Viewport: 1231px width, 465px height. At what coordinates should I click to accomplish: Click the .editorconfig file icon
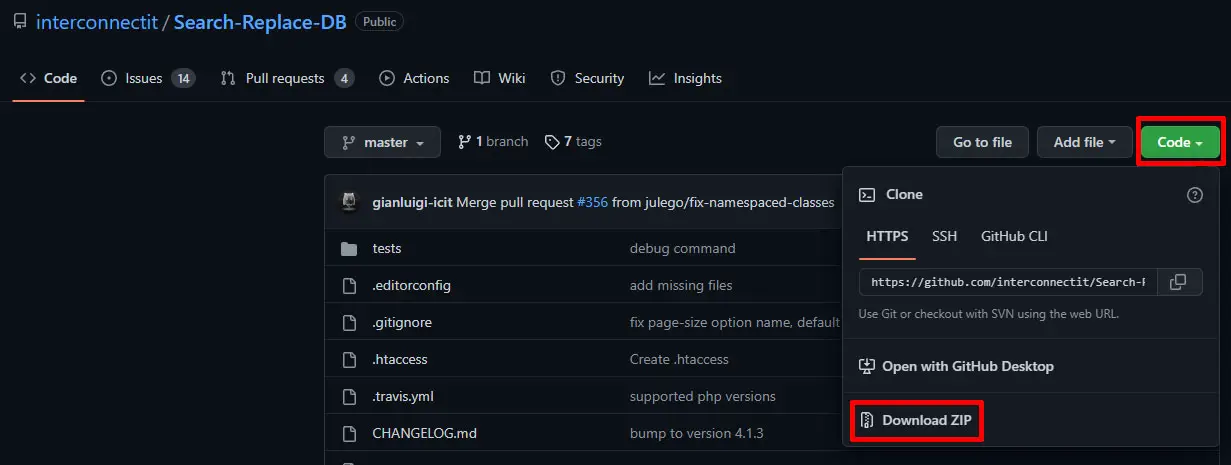coord(349,285)
